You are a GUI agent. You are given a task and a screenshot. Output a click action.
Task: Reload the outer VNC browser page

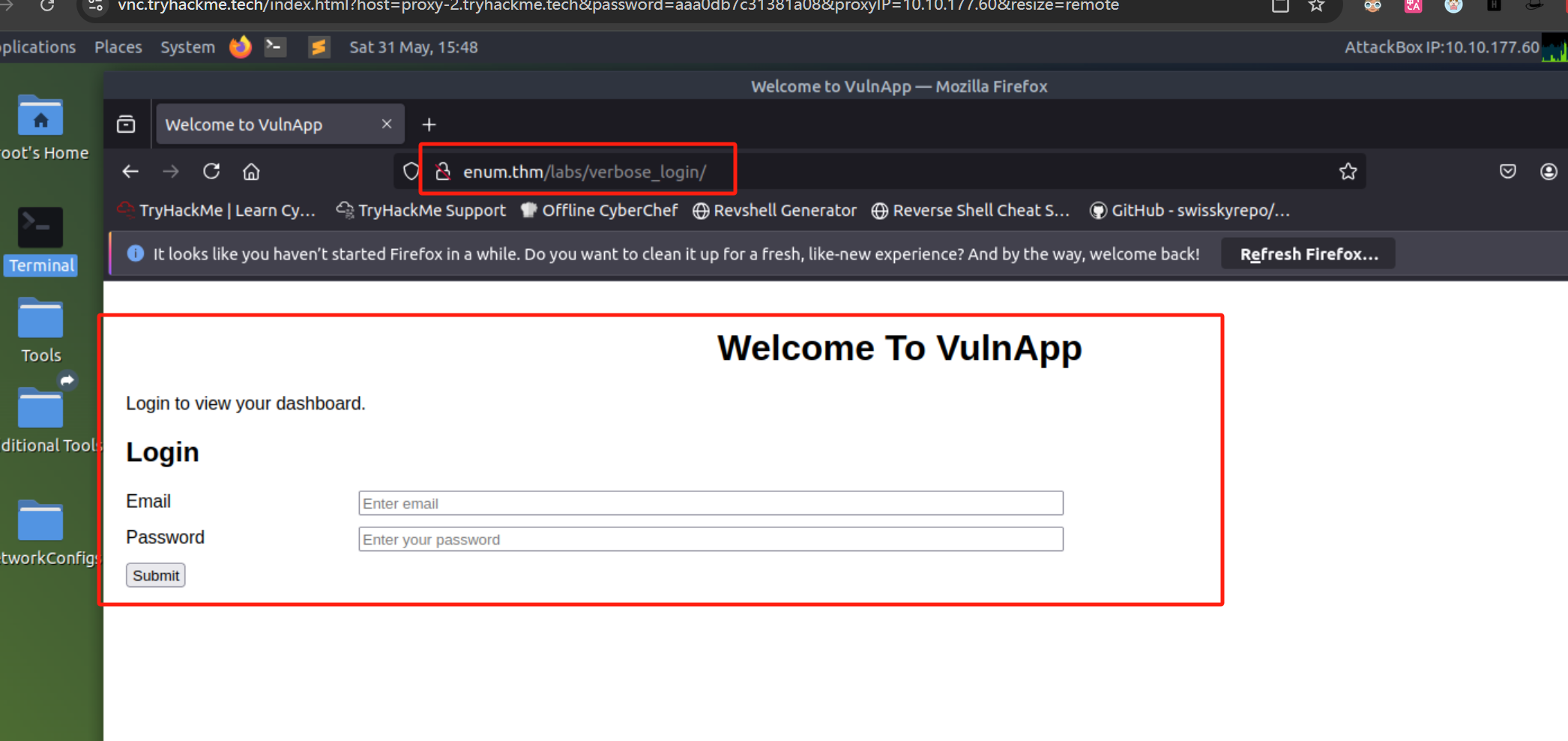(x=47, y=6)
